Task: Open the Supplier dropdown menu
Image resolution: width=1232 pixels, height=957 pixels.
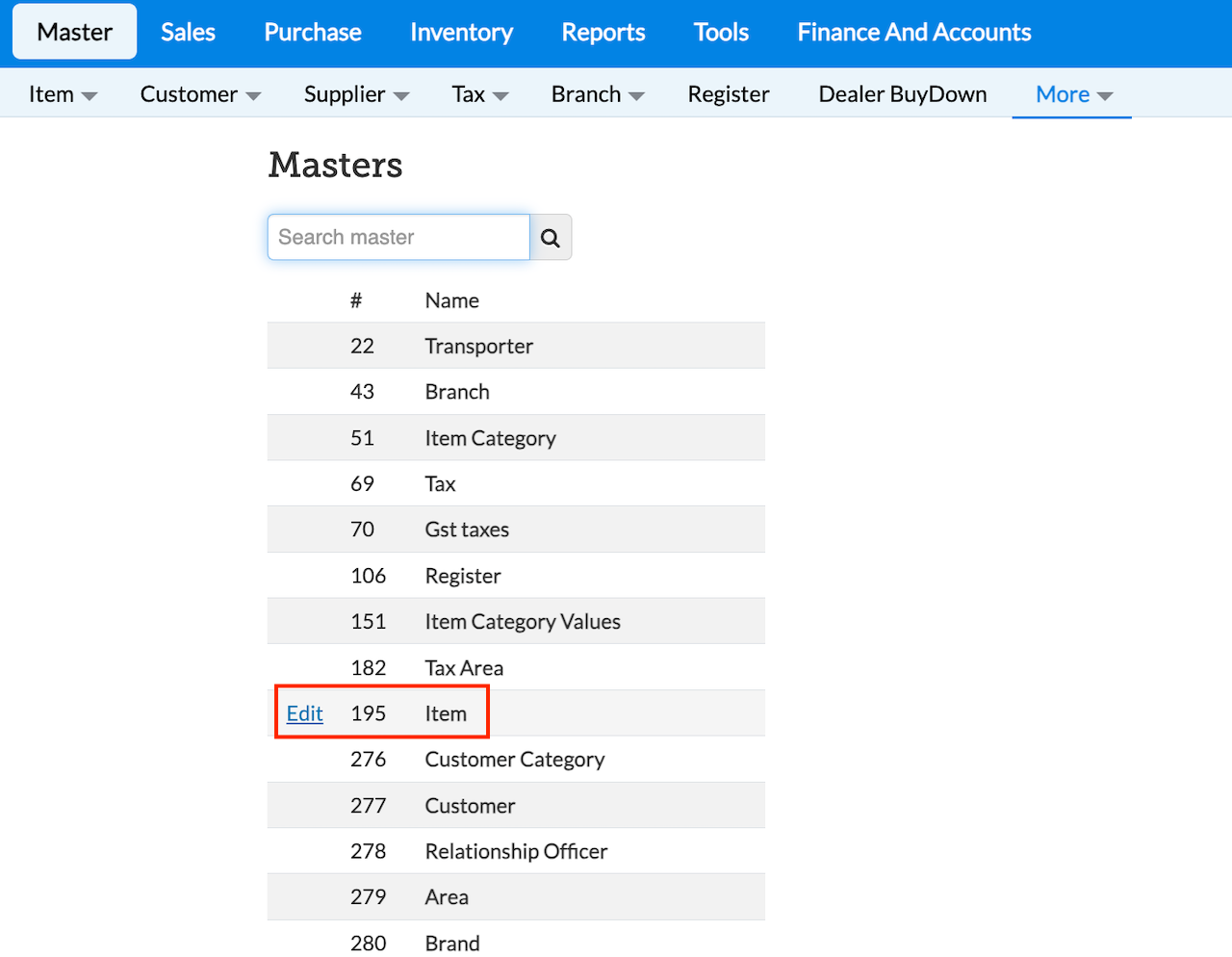Action: (x=356, y=94)
